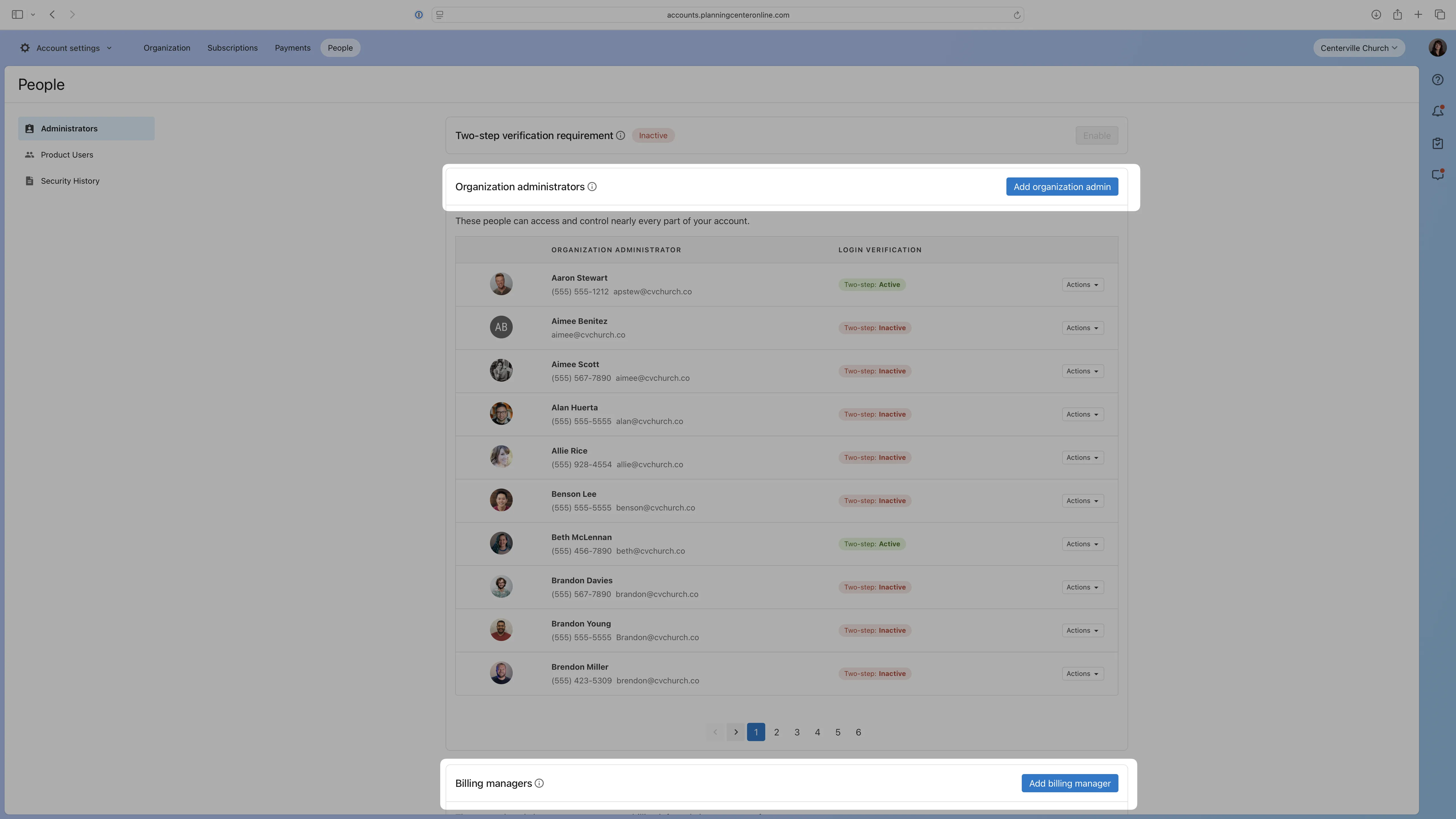Select the Product Users sidebar icon
The width and height of the screenshot is (1456, 819).
(29, 154)
